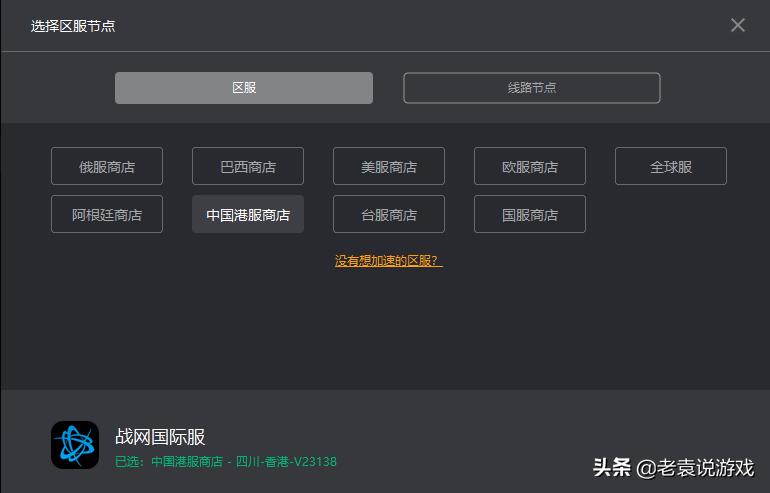
Task: Select the 巴西商店 region
Action: (248, 167)
